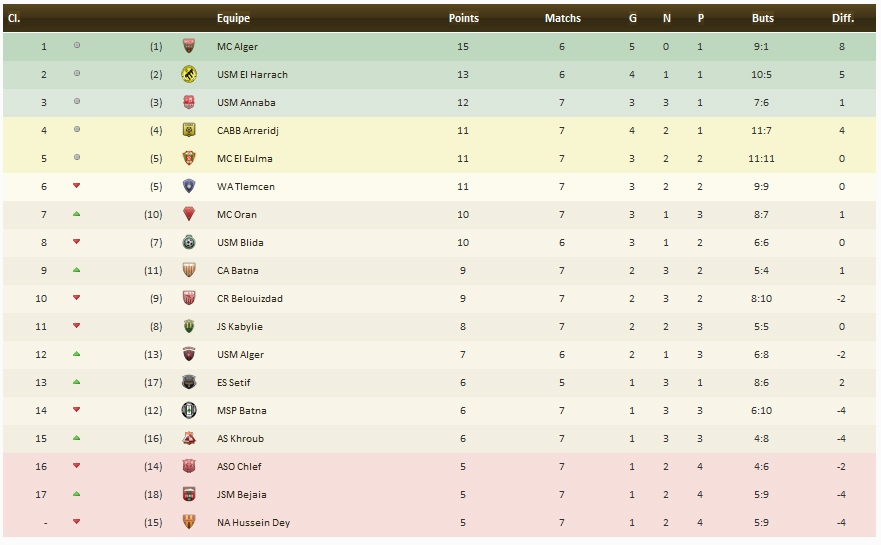The image size is (881, 545).
Task: Click the JS Kabylie club crest
Action: pyautogui.click(x=188, y=326)
